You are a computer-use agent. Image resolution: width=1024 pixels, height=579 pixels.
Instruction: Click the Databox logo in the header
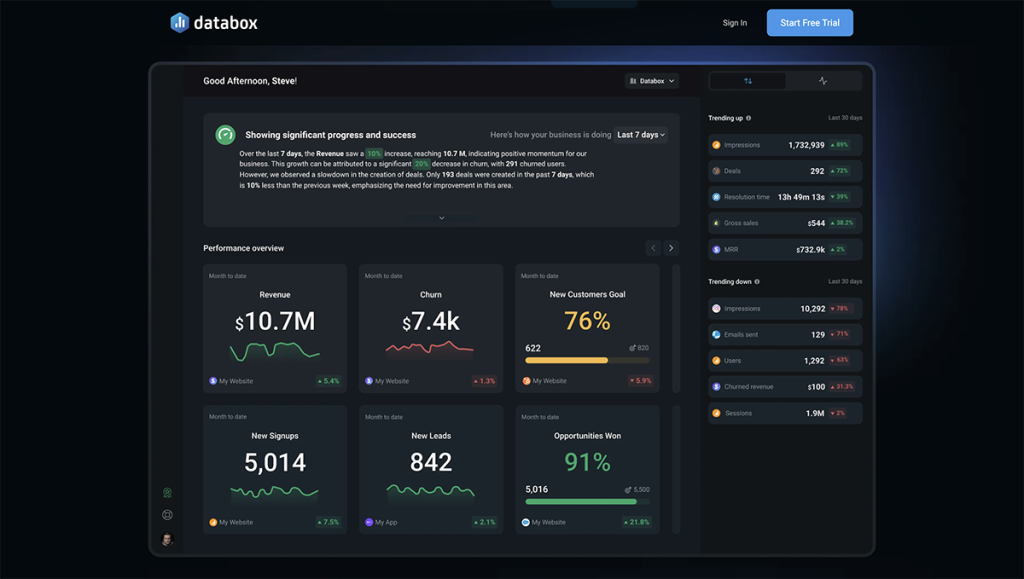(214, 22)
